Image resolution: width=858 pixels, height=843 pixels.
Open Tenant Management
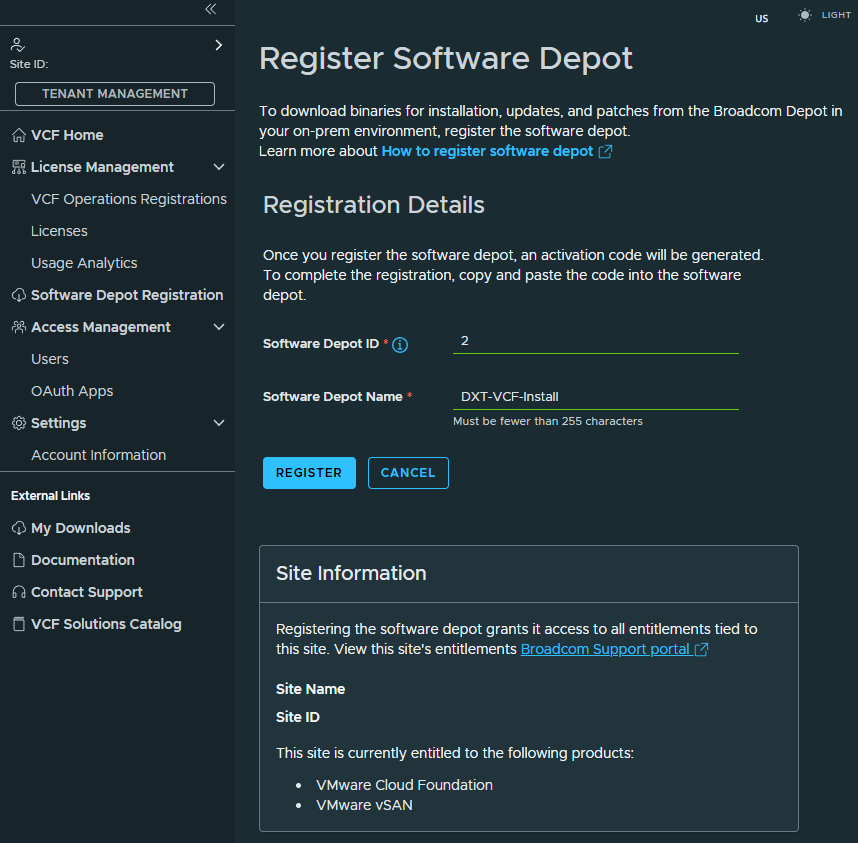[115, 94]
